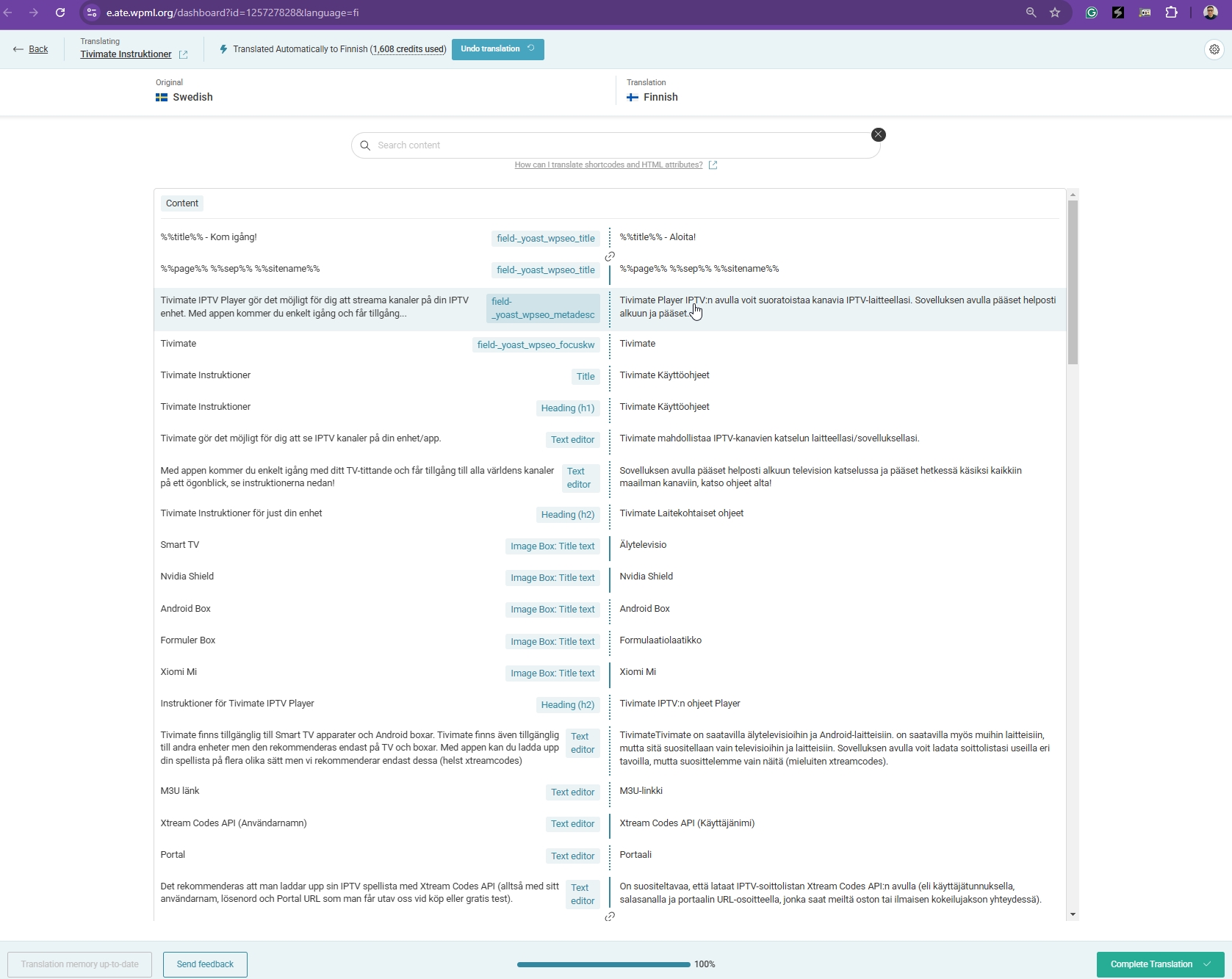The image size is (1232, 979).
Task: Click the link icon at bottom of content list
Action: [x=610, y=917]
